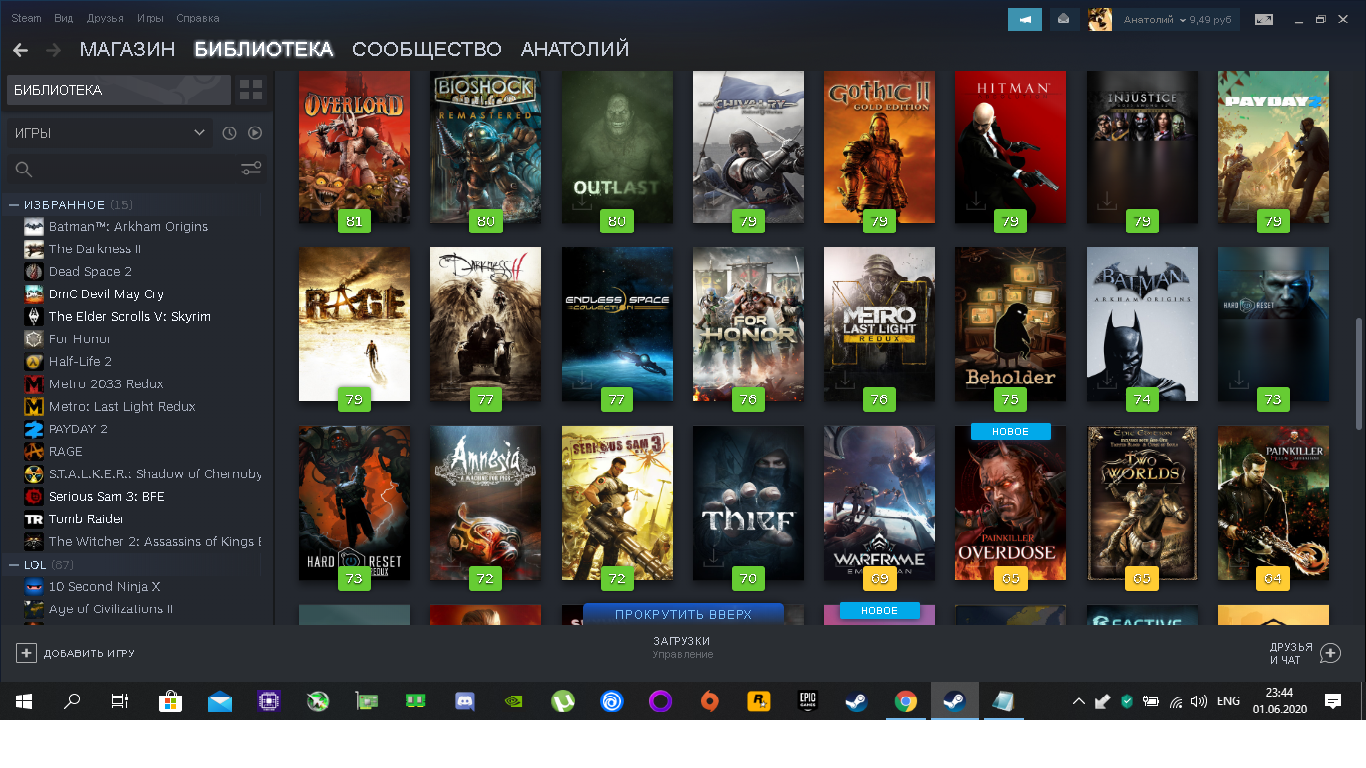The height and width of the screenshot is (768, 1366).
Task: Click the Add Game plus icon
Action: coord(26,653)
